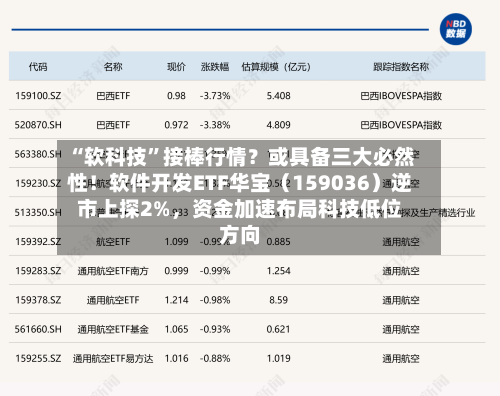Click the NBD 数据 round logo
The image size is (500, 396).
(x=456, y=29)
